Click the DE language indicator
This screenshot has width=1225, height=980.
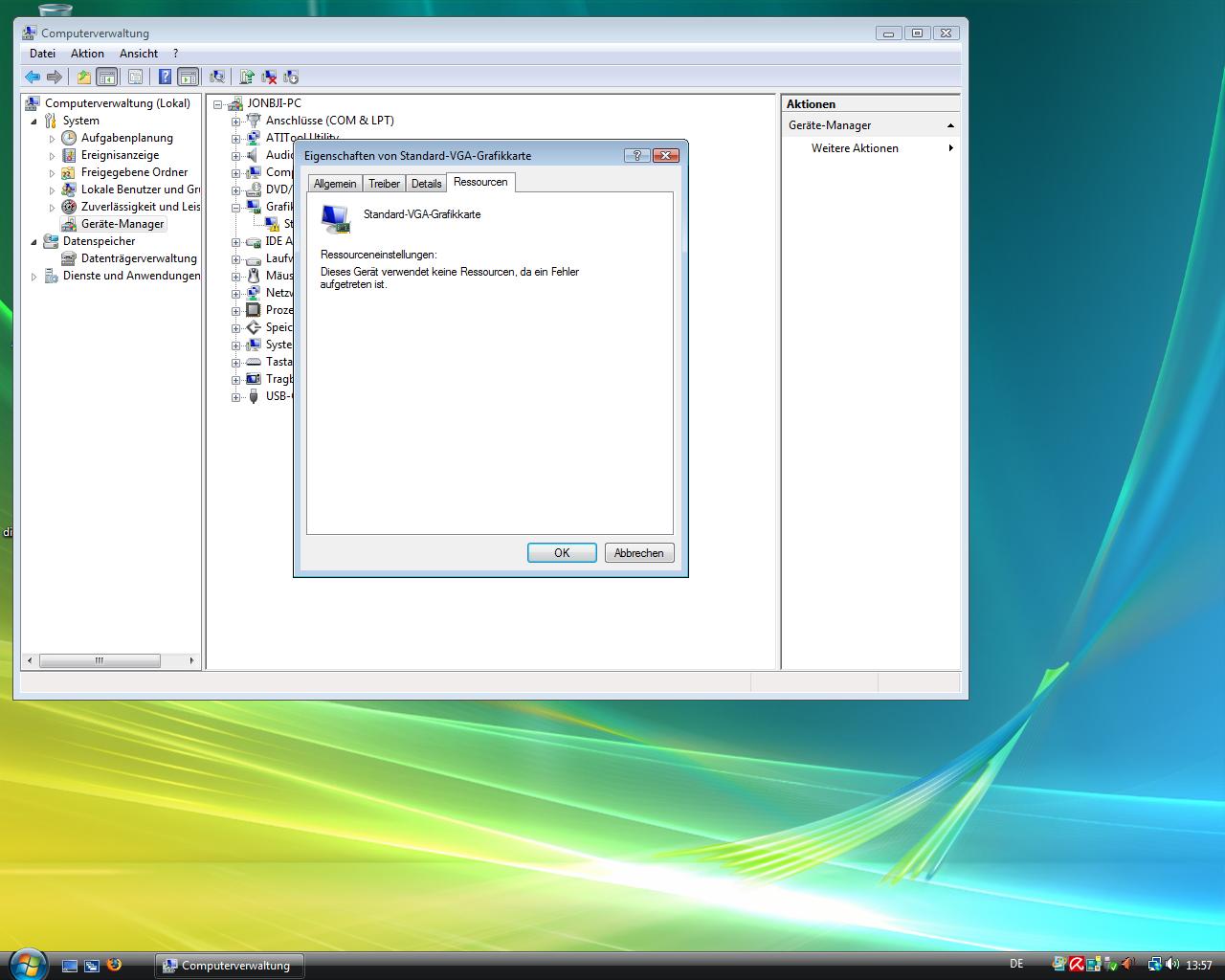click(1016, 965)
